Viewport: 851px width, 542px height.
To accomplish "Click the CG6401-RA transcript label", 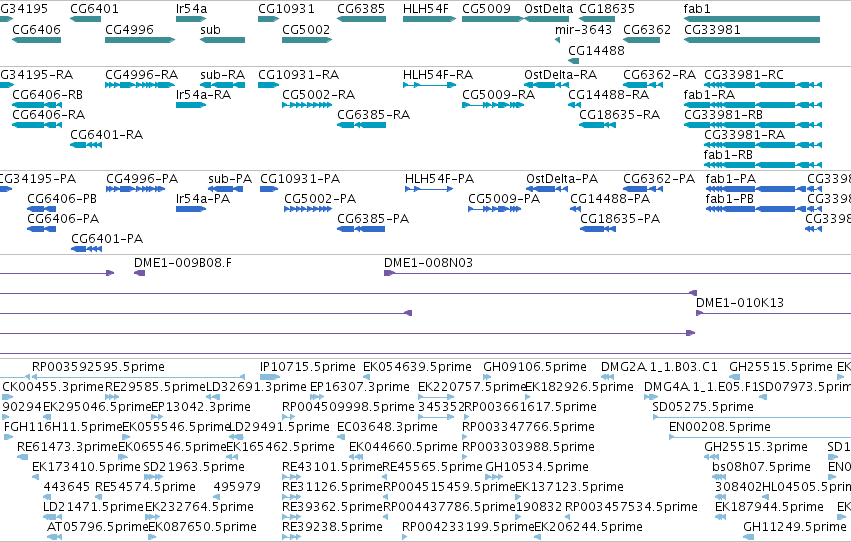I will pyautogui.click(x=106, y=135).
